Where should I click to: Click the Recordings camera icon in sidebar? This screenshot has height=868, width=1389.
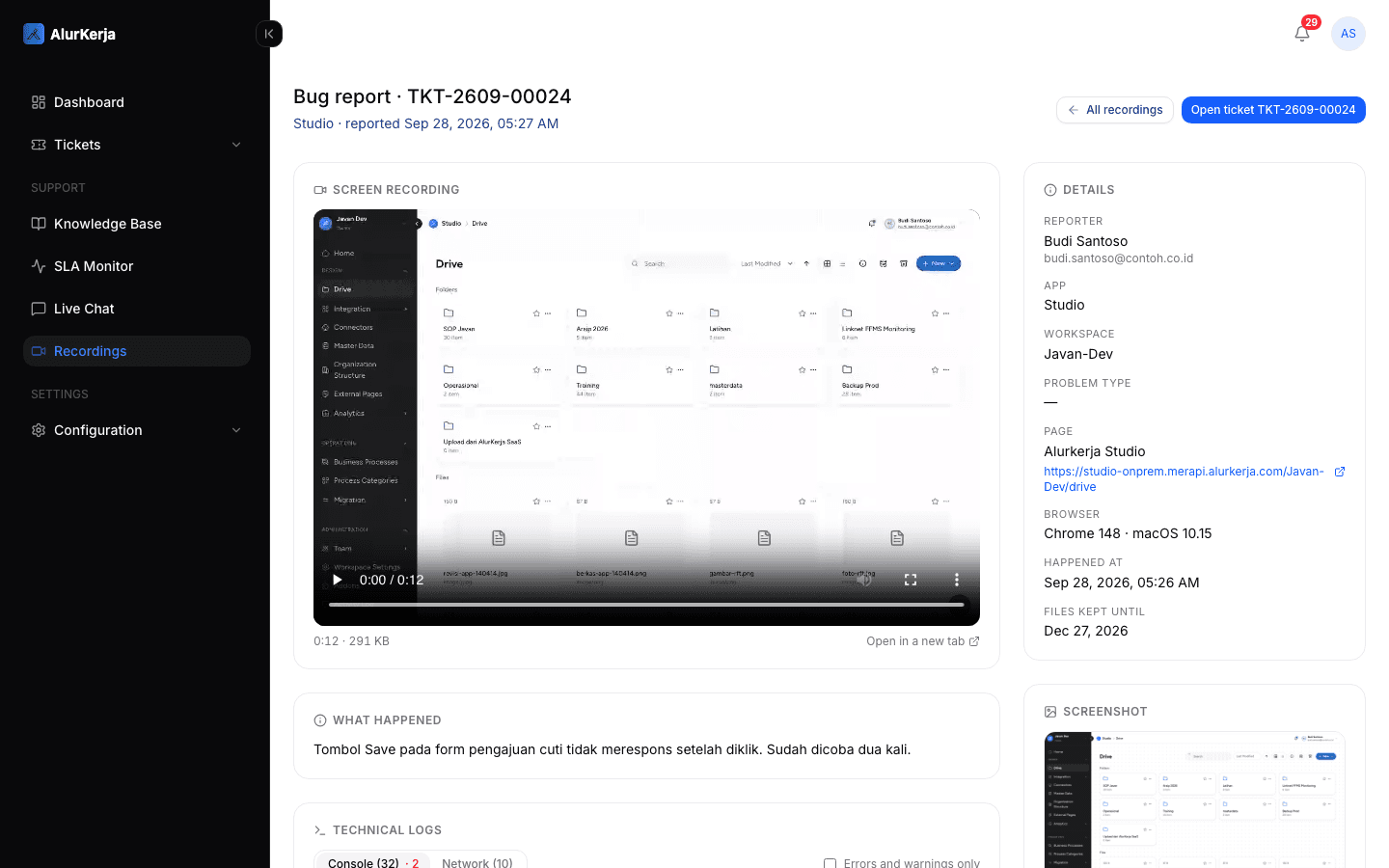(x=39, y=351)
